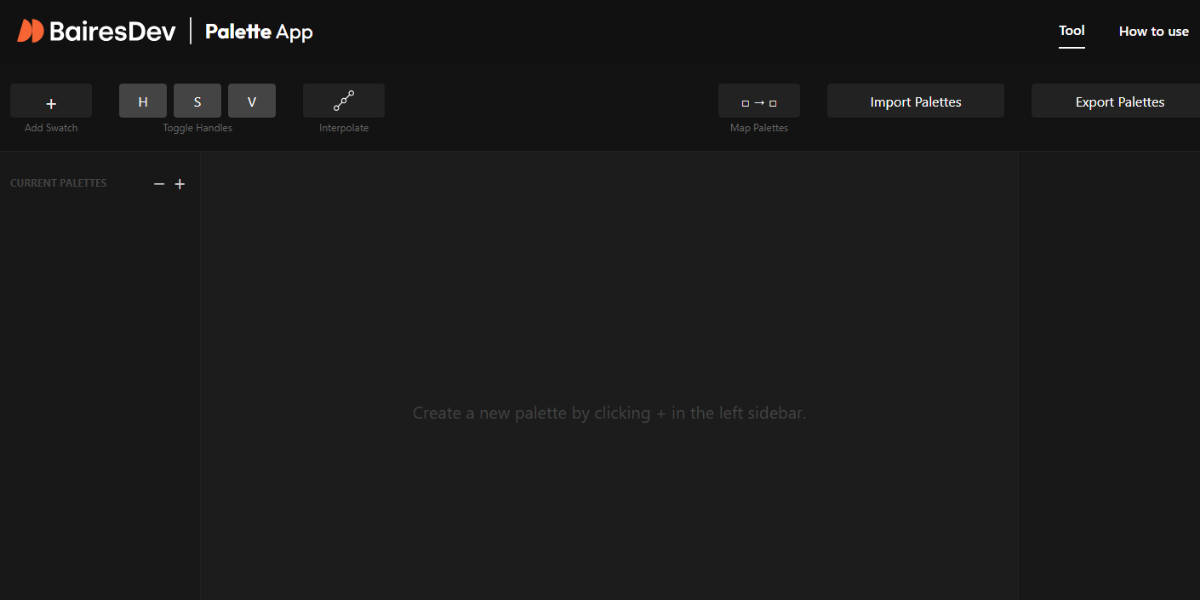Click the Palette App title text
Image resolution: width=1200 pixels, height=600 pixels.
click(x=259, y=32)
